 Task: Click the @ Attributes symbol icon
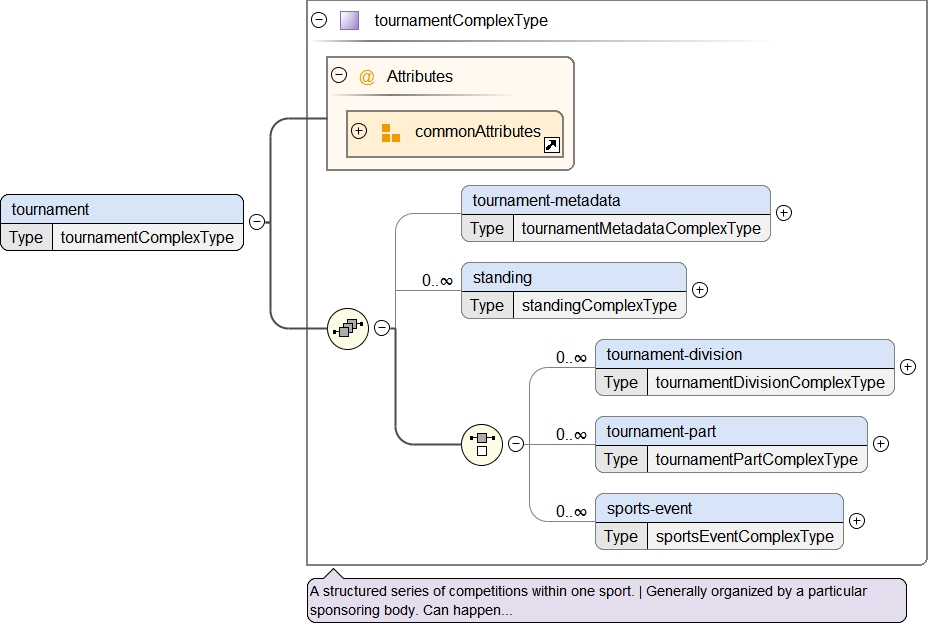(x=367, y=77)
